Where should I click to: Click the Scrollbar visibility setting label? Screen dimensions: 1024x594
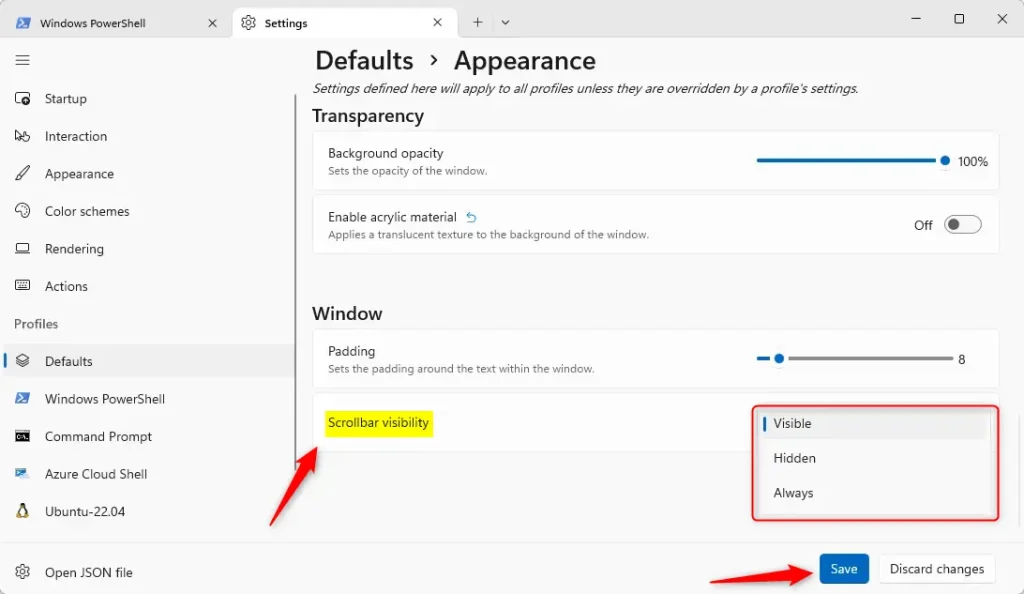[x=378, y=423]
